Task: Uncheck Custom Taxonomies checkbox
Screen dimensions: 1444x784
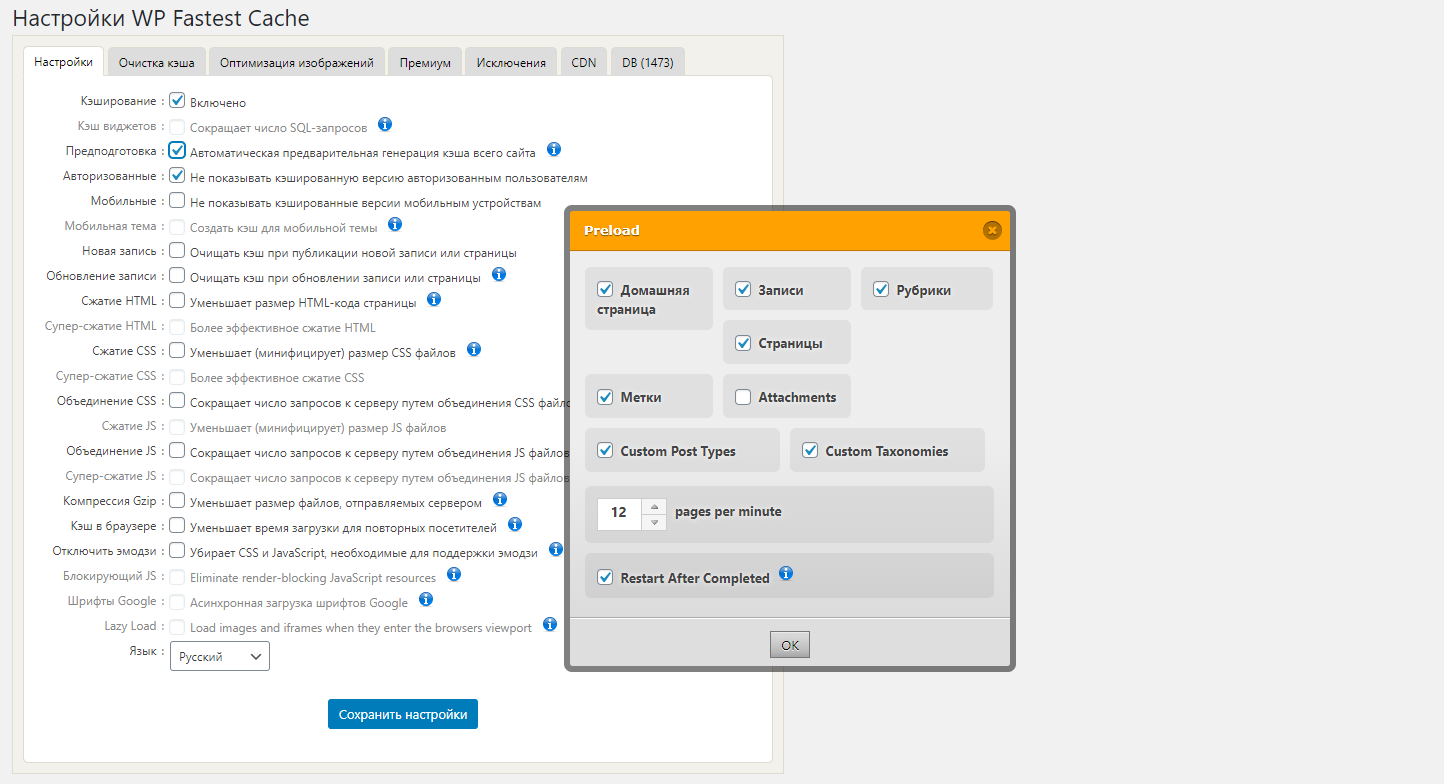Action: (810, 451)
